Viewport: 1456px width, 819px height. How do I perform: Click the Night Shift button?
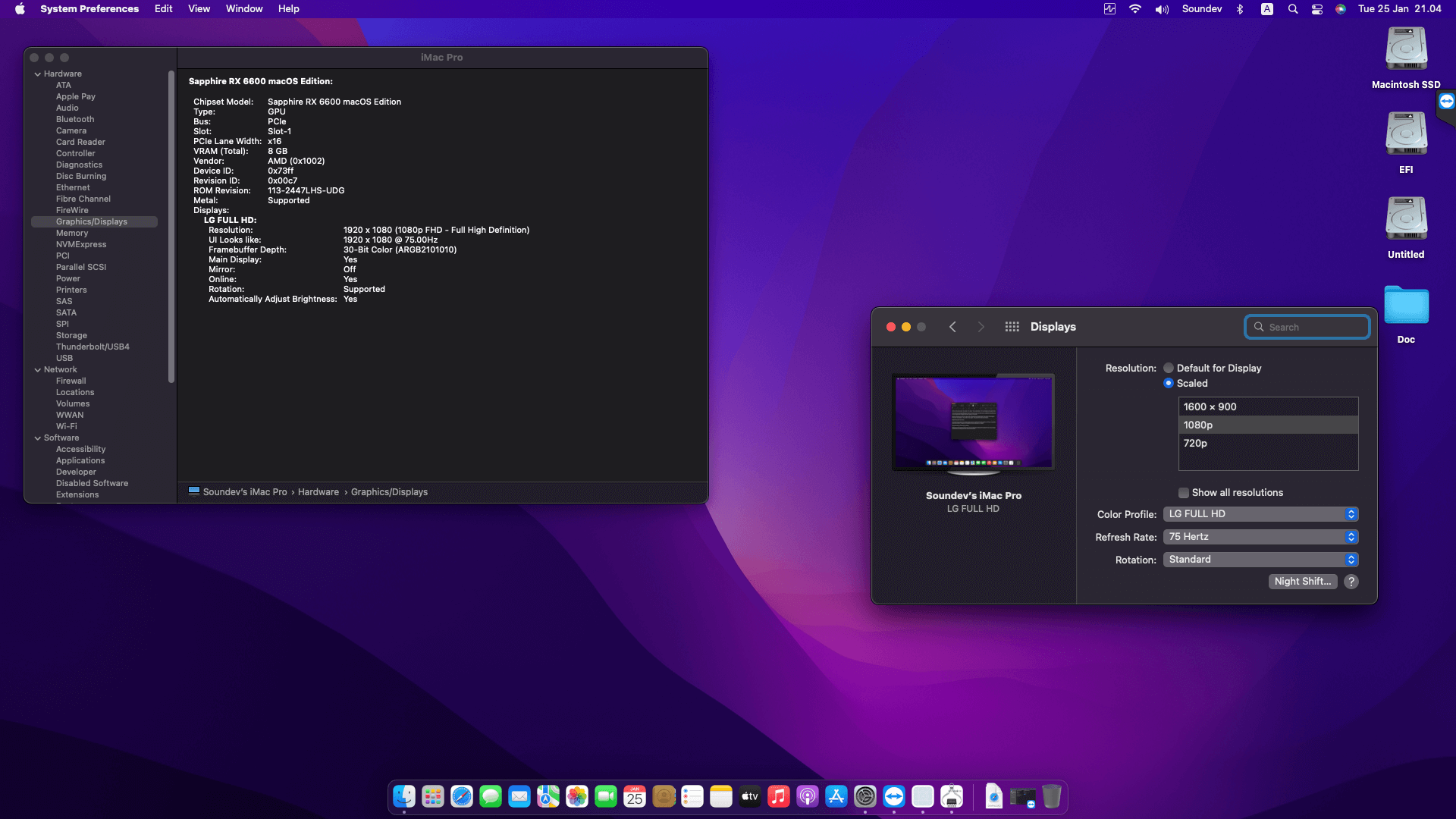coord(1303,581)
